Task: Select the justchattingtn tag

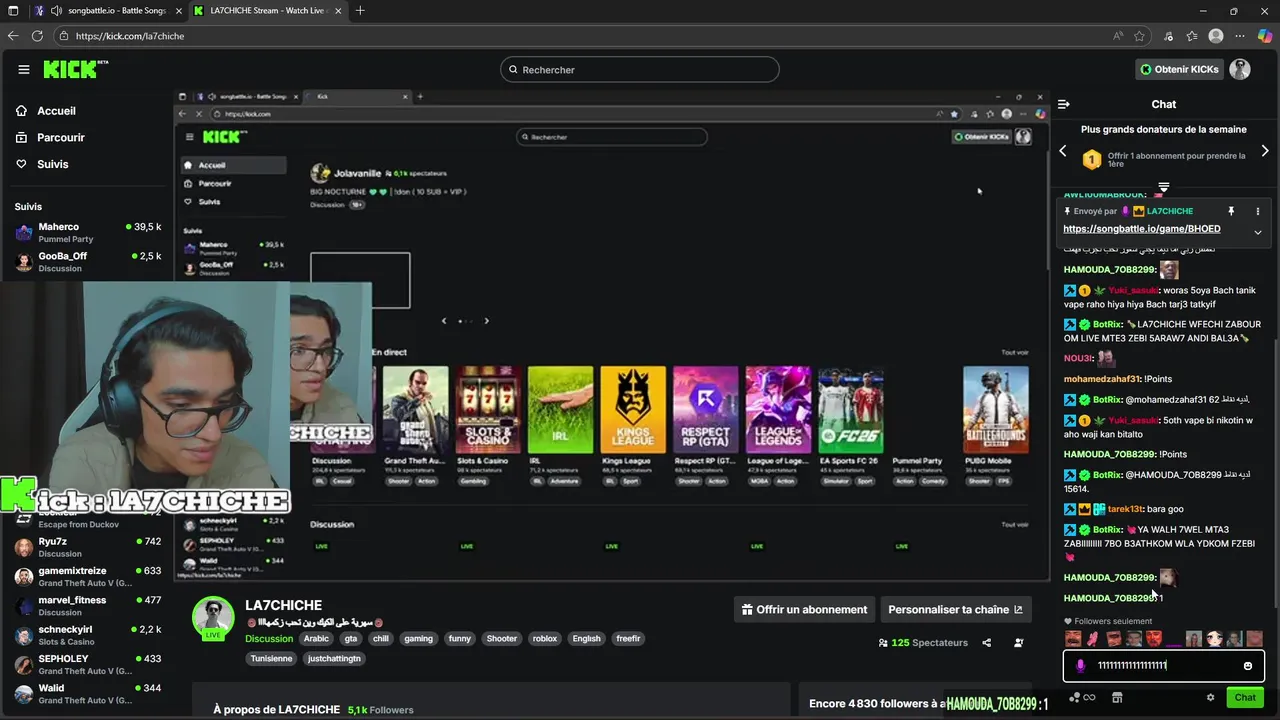Action: (x=335, y=659)
